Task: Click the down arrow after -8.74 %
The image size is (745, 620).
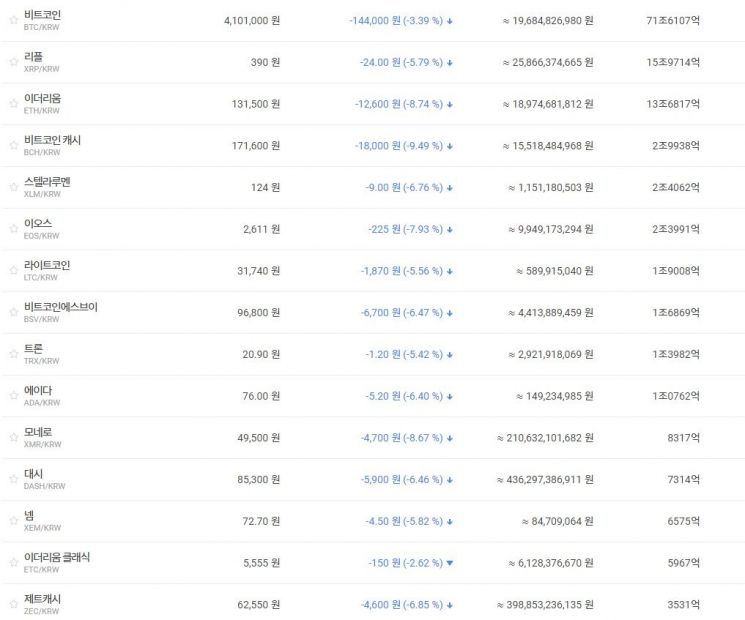Action: click(x=449, y=105)
